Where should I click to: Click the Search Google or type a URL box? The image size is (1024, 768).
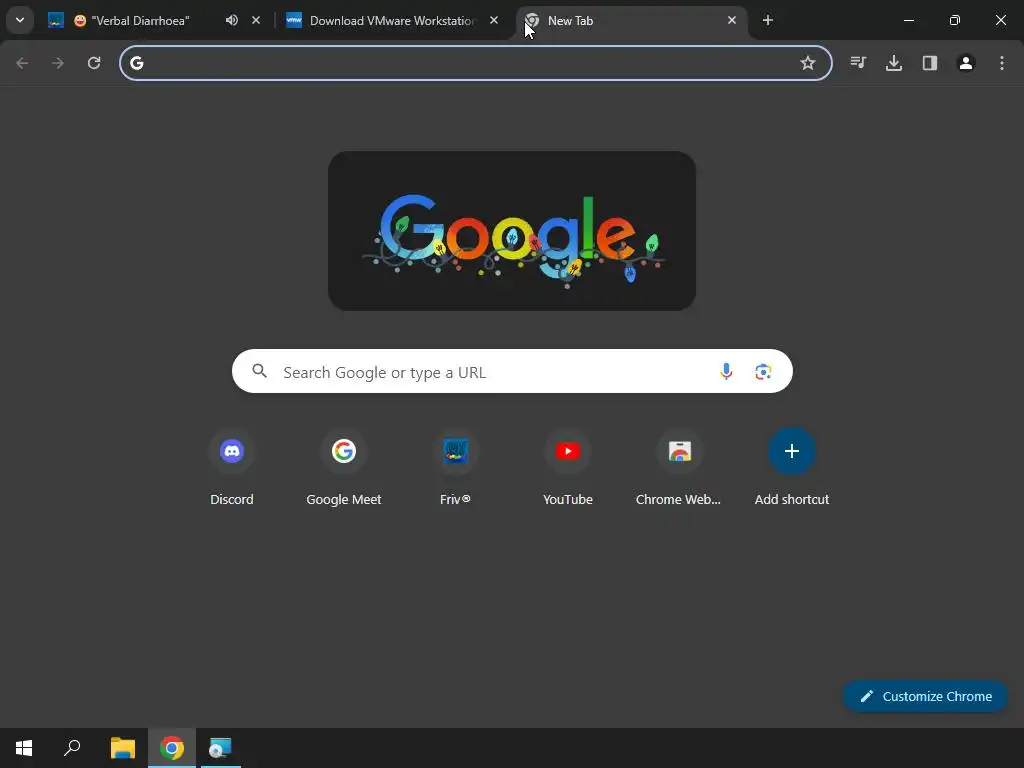tap(512, 372)
